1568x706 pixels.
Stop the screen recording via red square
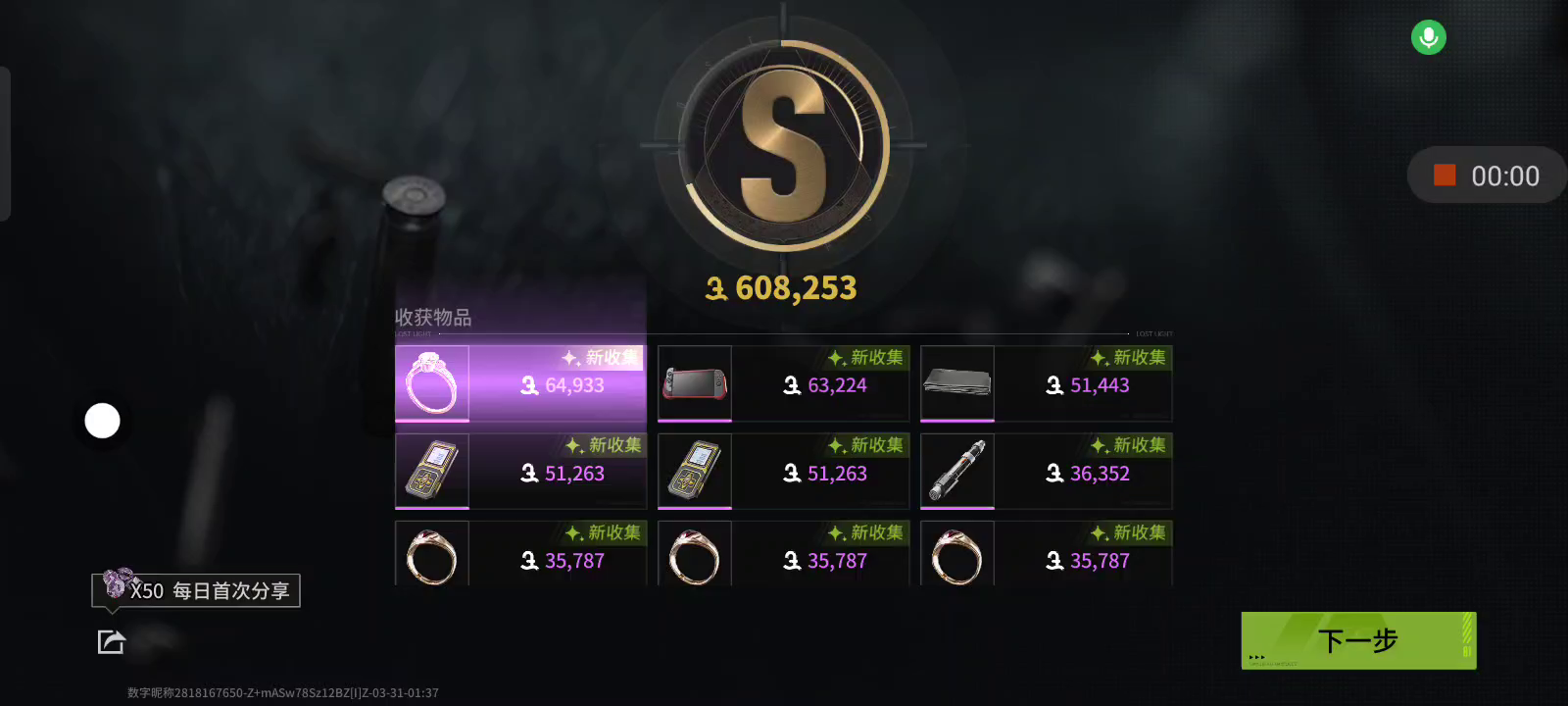pos(1445,176)
